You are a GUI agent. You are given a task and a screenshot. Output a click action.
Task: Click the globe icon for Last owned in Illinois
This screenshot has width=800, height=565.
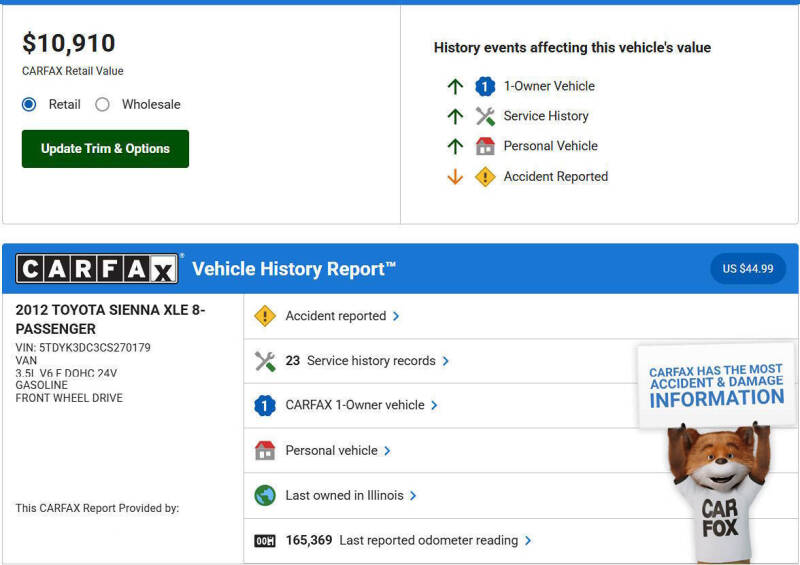coord(265,496)
